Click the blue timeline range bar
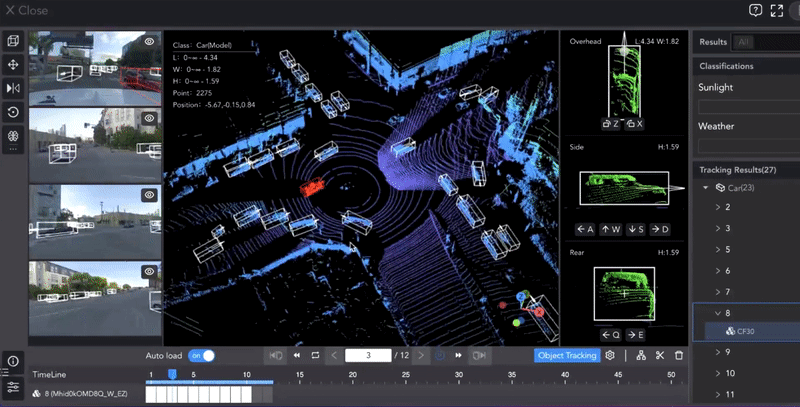 [x=210, y=382]
